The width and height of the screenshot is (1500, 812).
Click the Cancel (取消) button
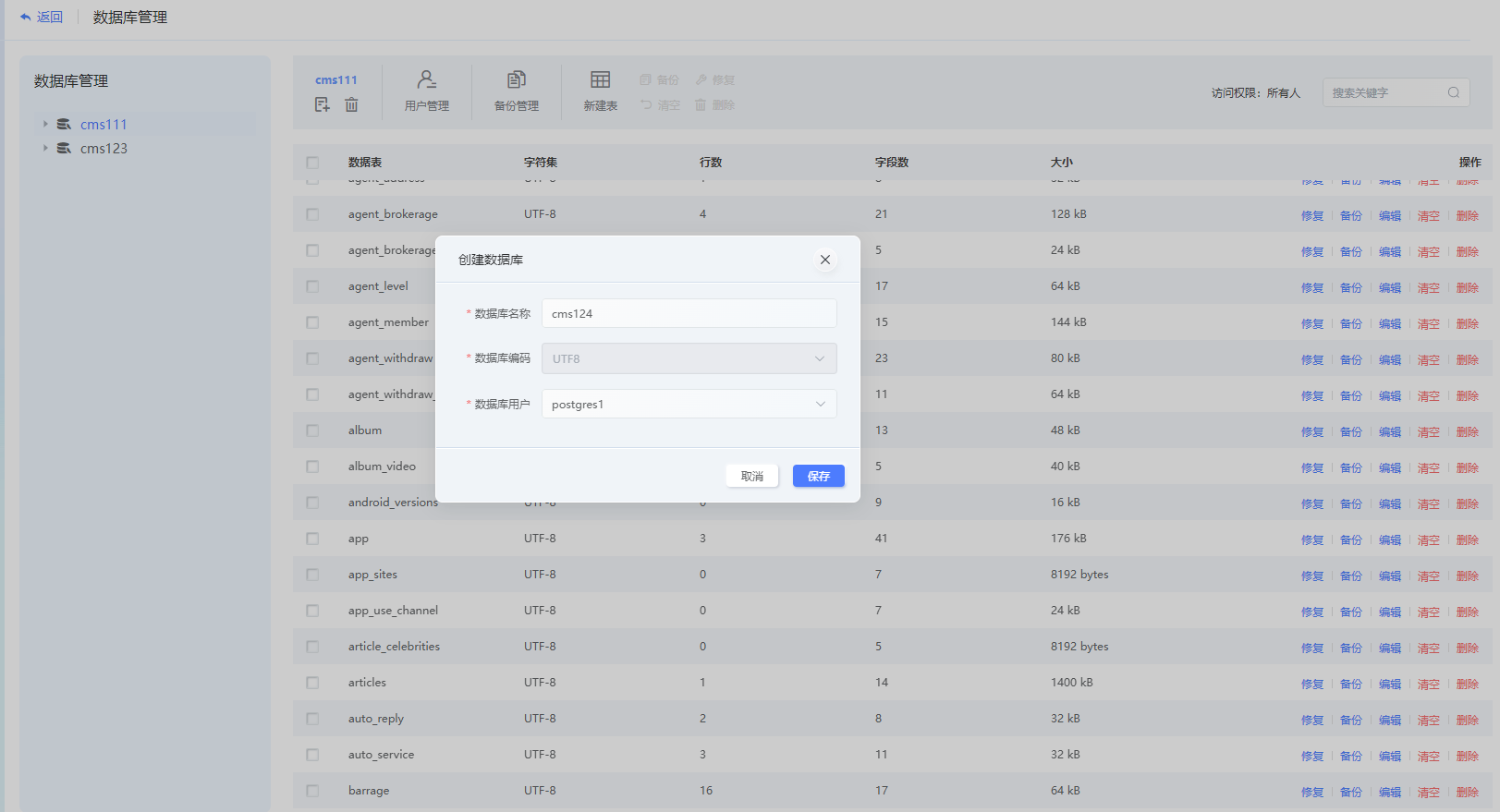(752, 476)
